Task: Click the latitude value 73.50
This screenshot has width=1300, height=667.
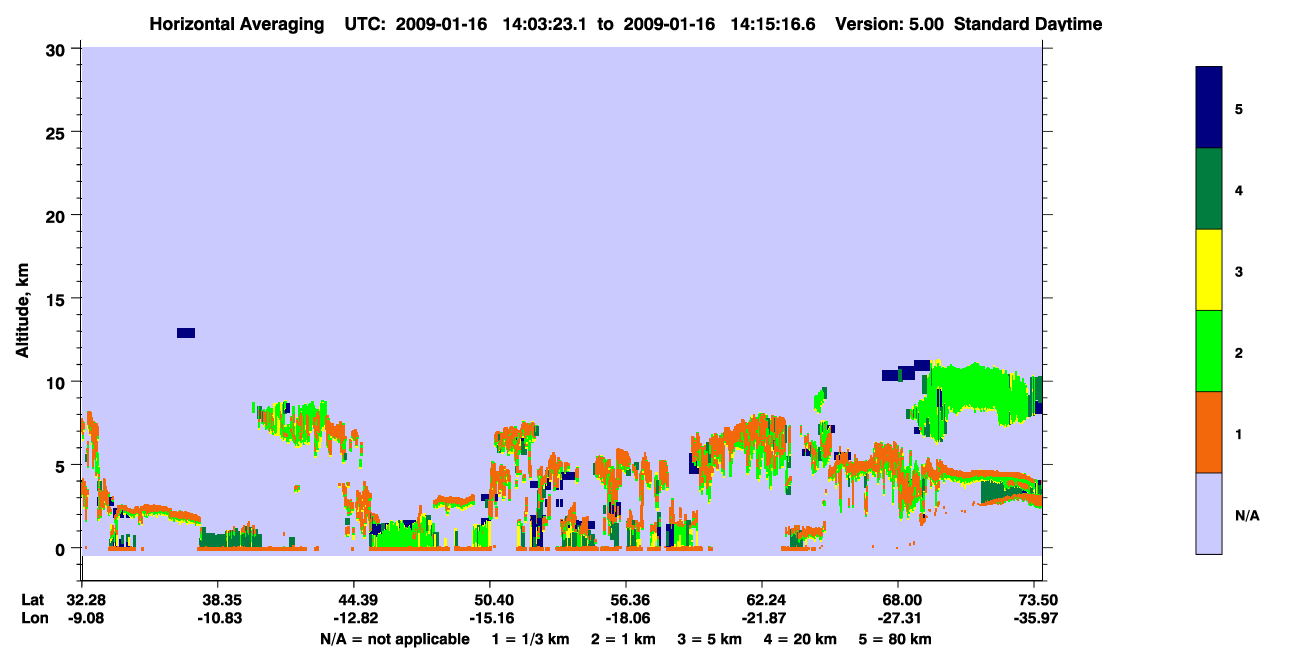Action: [1039, 600]
